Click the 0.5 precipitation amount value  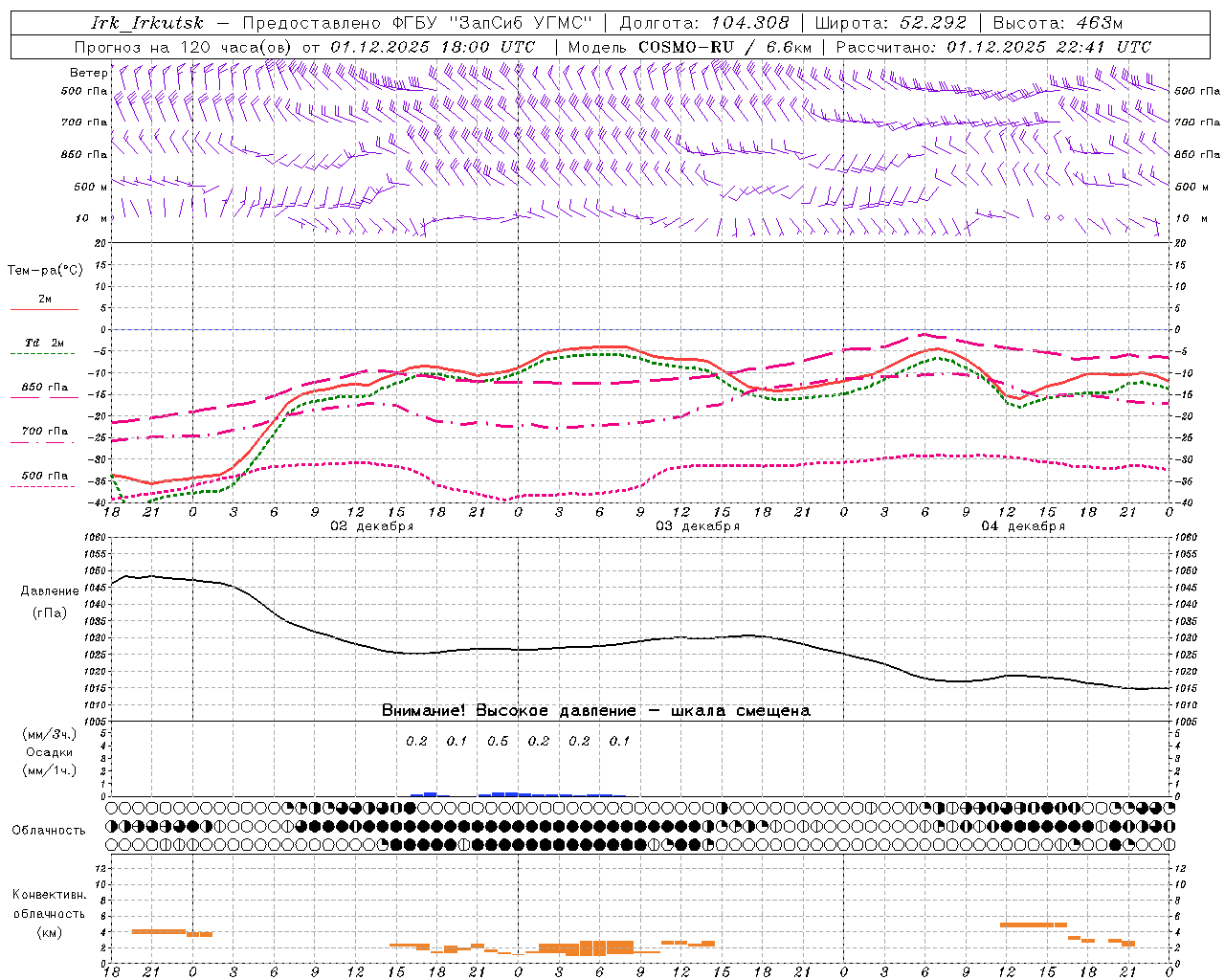498,741
